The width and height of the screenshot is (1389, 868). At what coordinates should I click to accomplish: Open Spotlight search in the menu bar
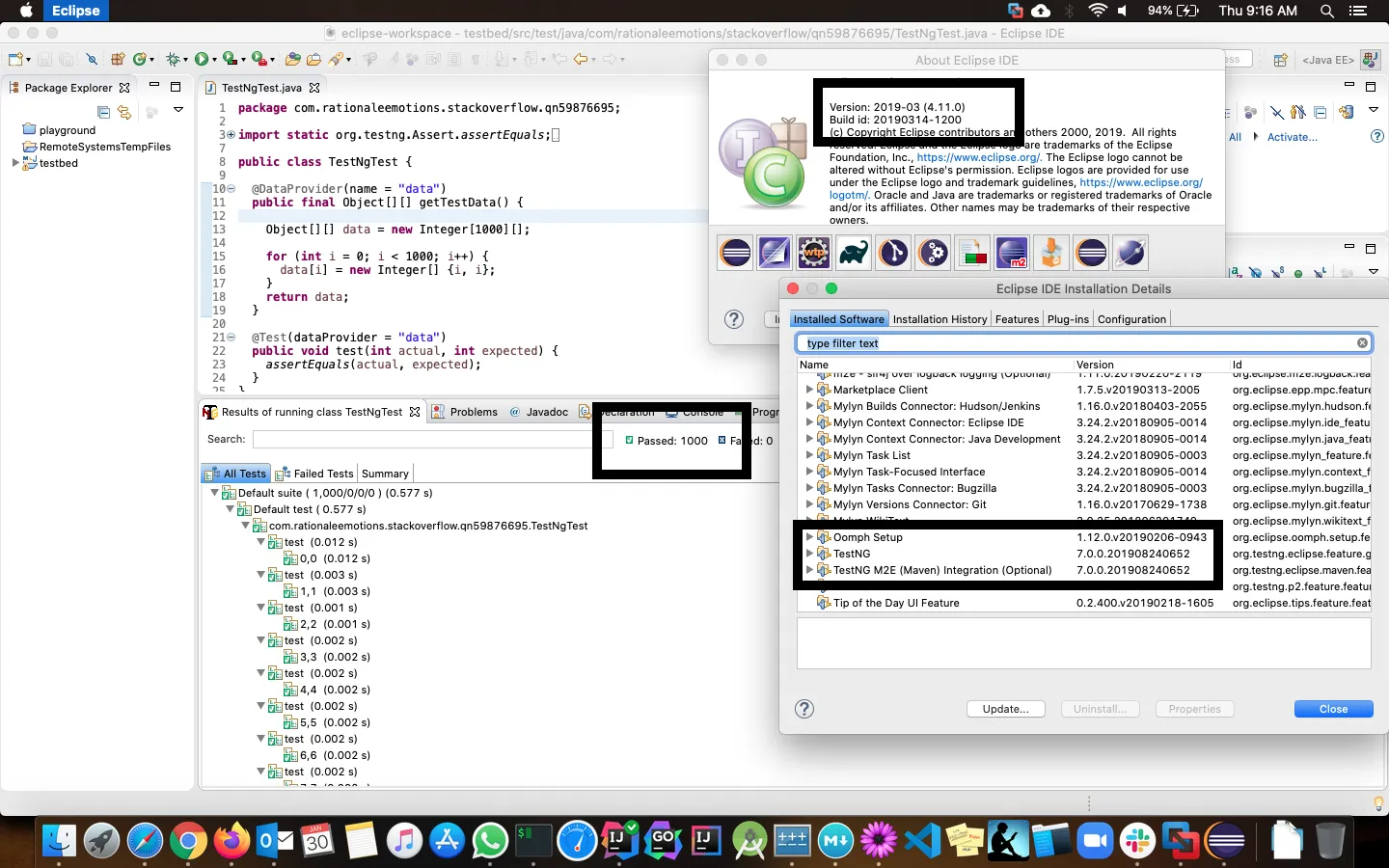click(1327, 11)
